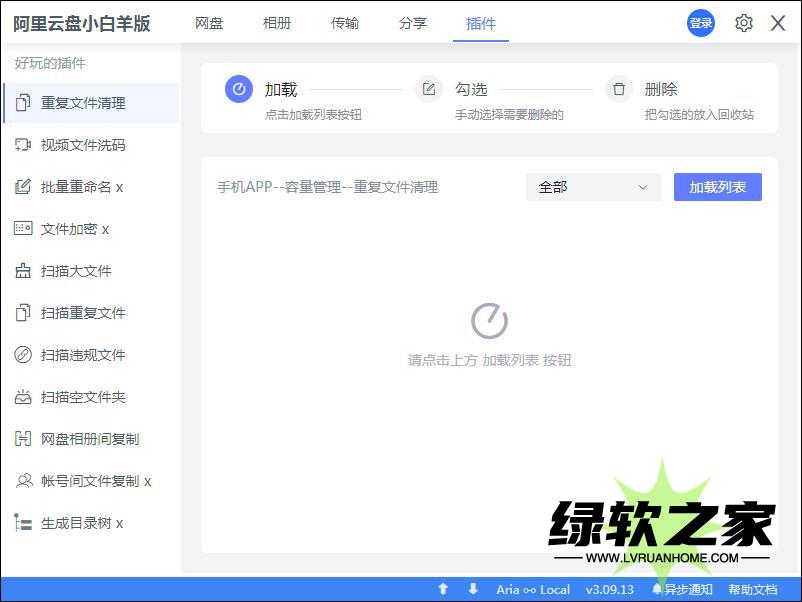The height and width of the screenshot is (602, 802).
Task: Select 视频文件洗码 plugin in sidebar
Action: (x=83, y=145)
